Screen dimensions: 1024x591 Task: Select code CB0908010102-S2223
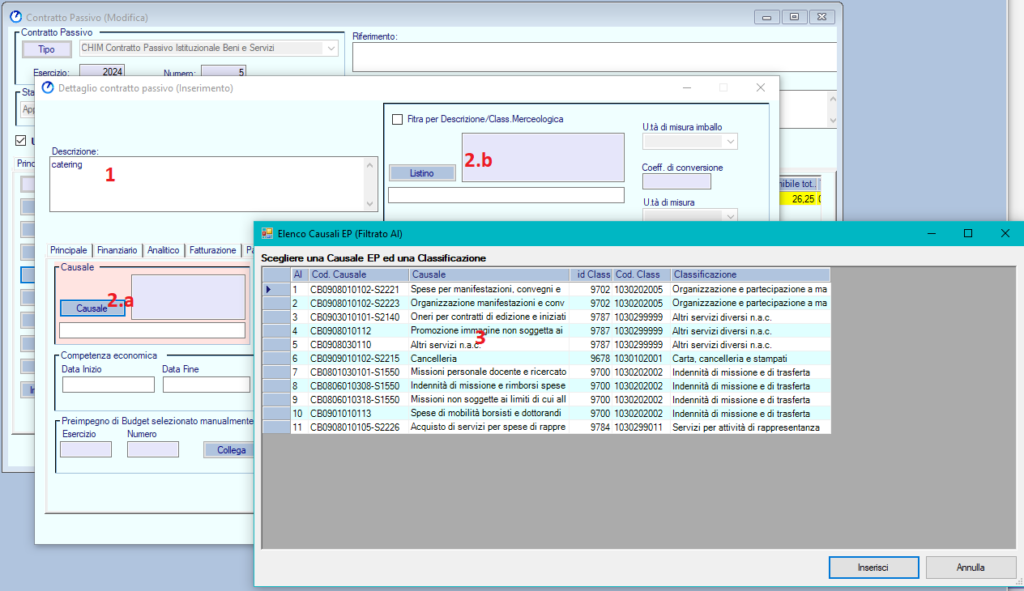coord(355,303)
